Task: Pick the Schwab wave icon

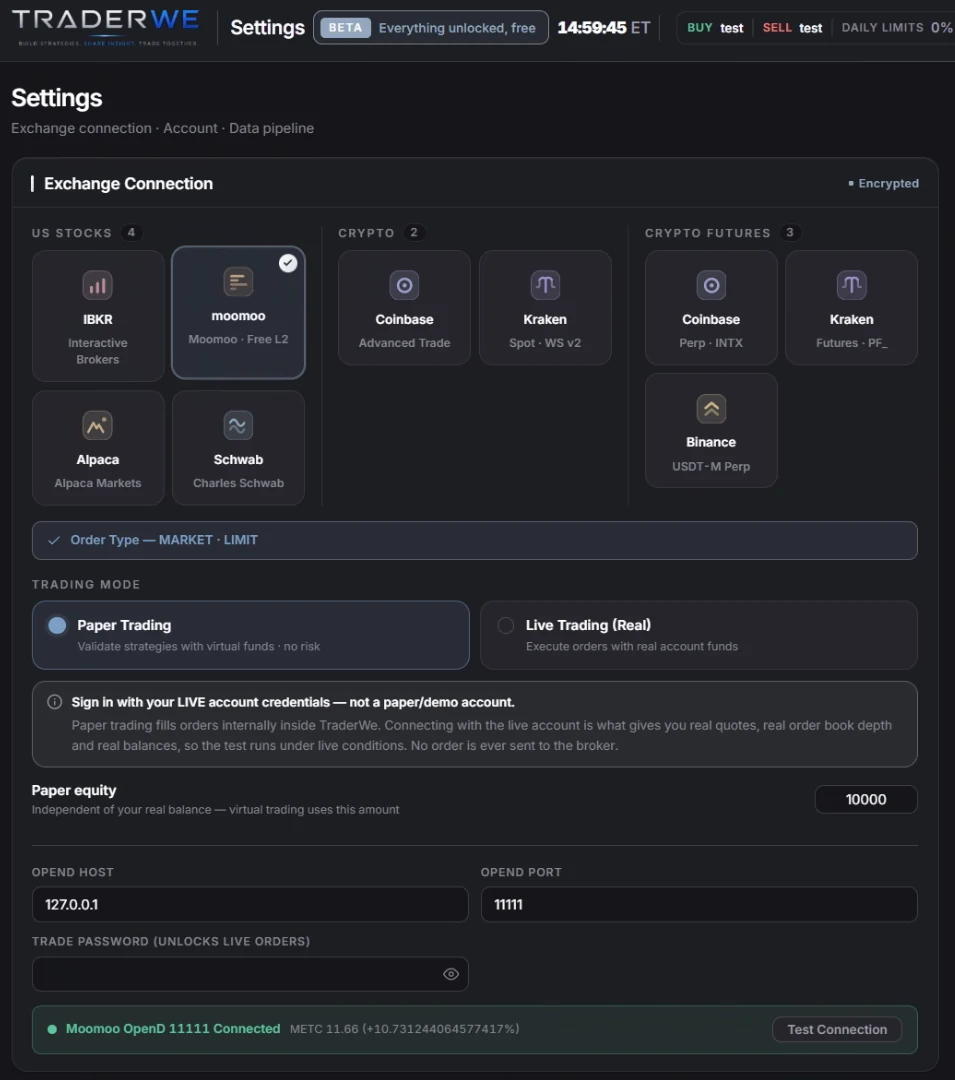Action: point(238,426)
